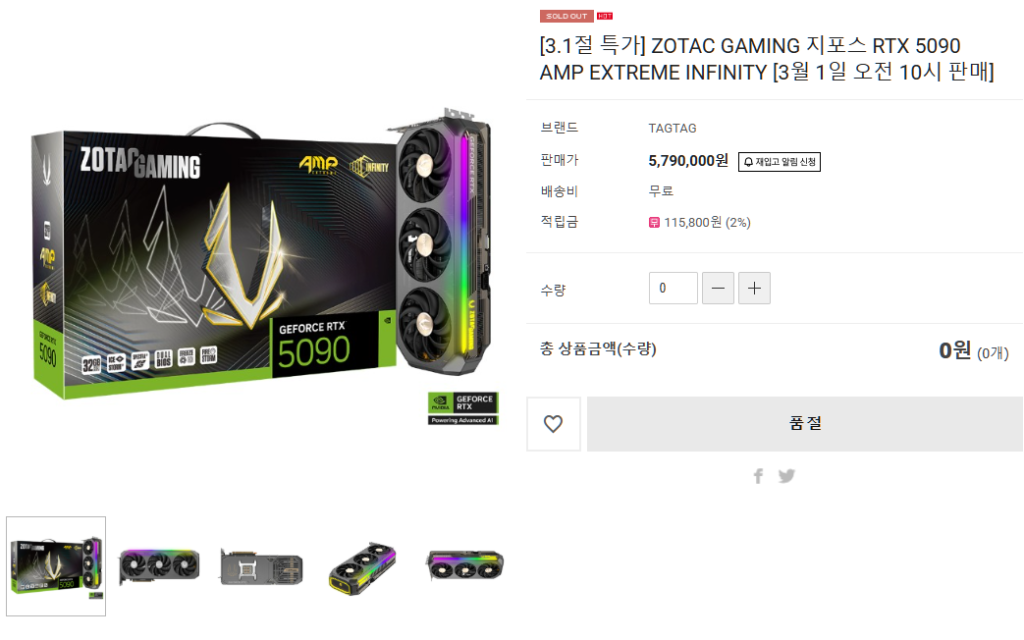Share product via Facebook icon

tap(758, 476)
